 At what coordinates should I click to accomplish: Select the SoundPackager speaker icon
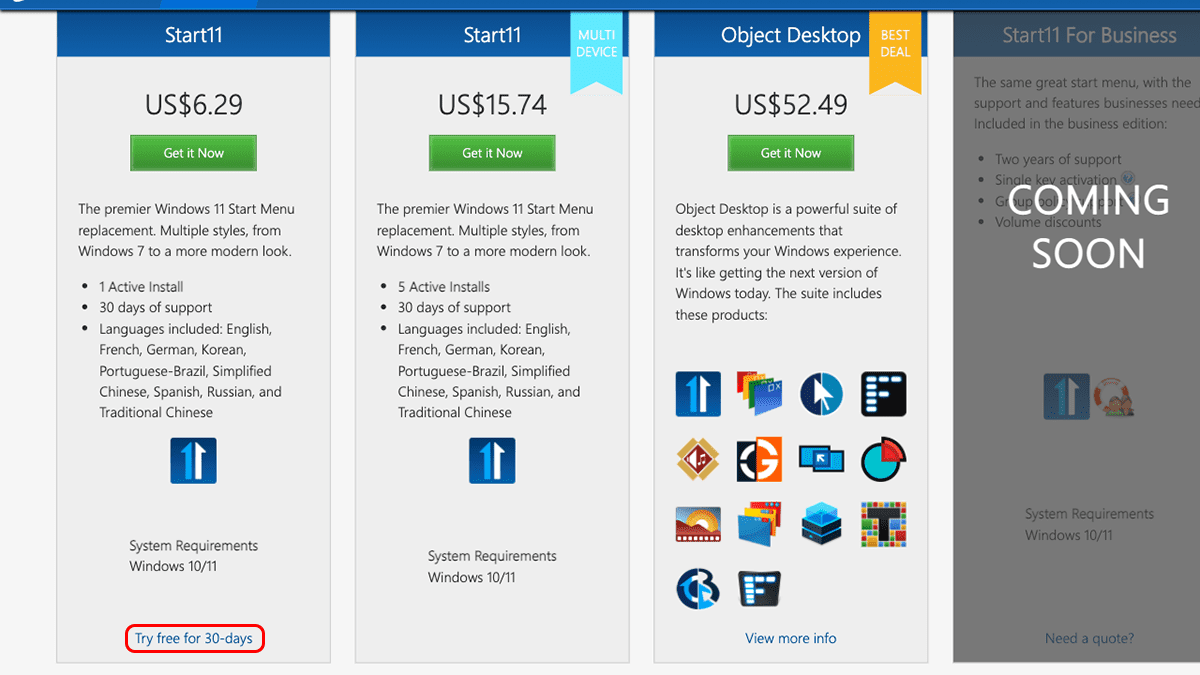pyautogui.click(x=698, y=459)
